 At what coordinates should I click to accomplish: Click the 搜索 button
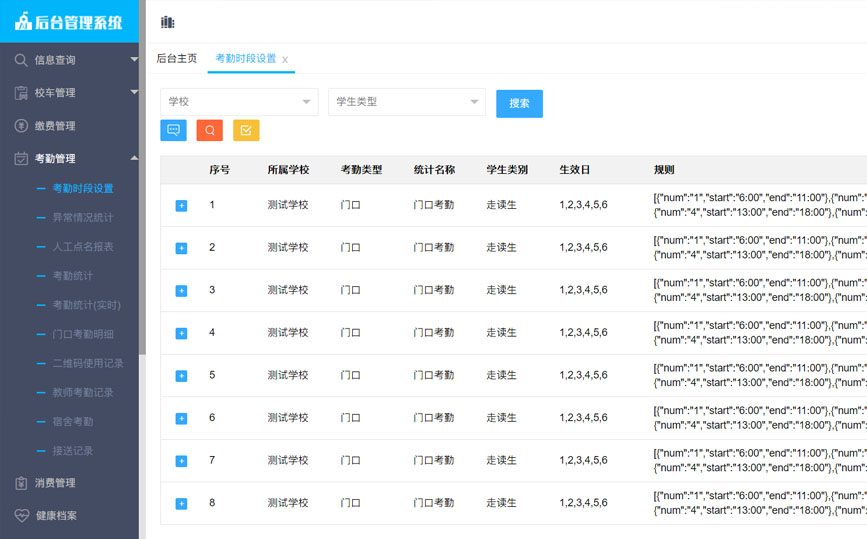519,103
